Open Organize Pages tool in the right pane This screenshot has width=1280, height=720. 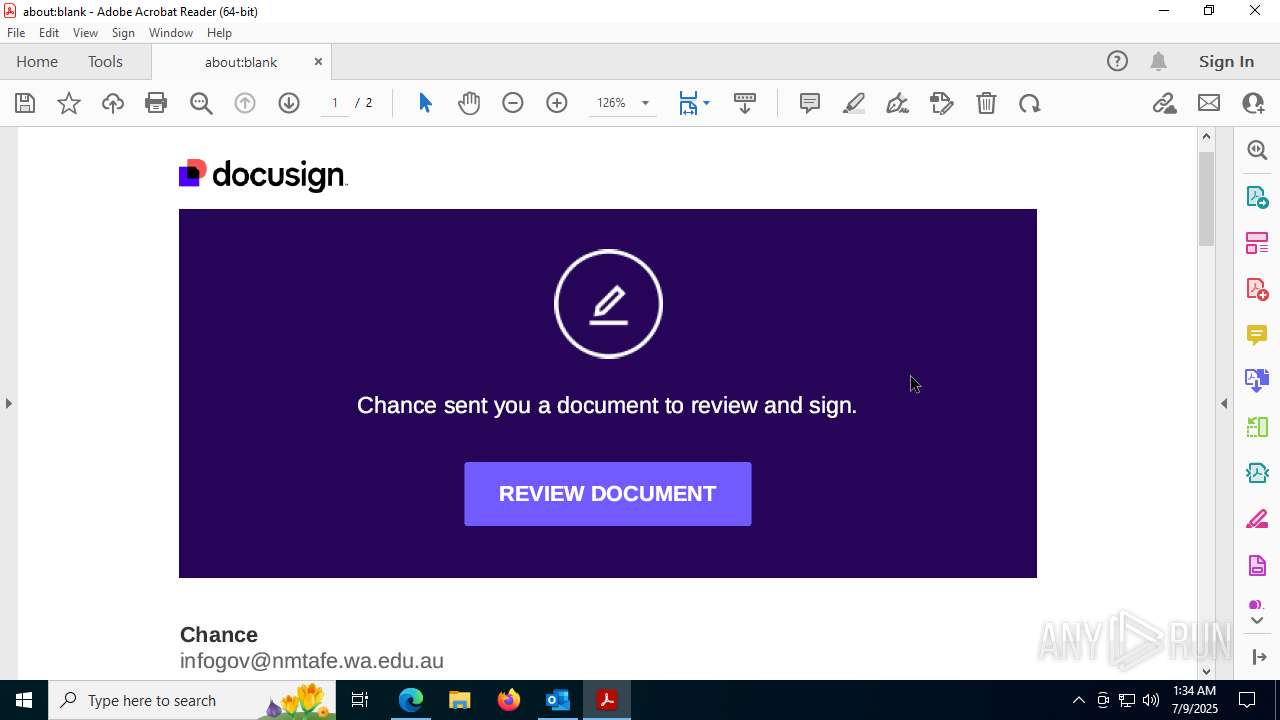point(1257,243)
